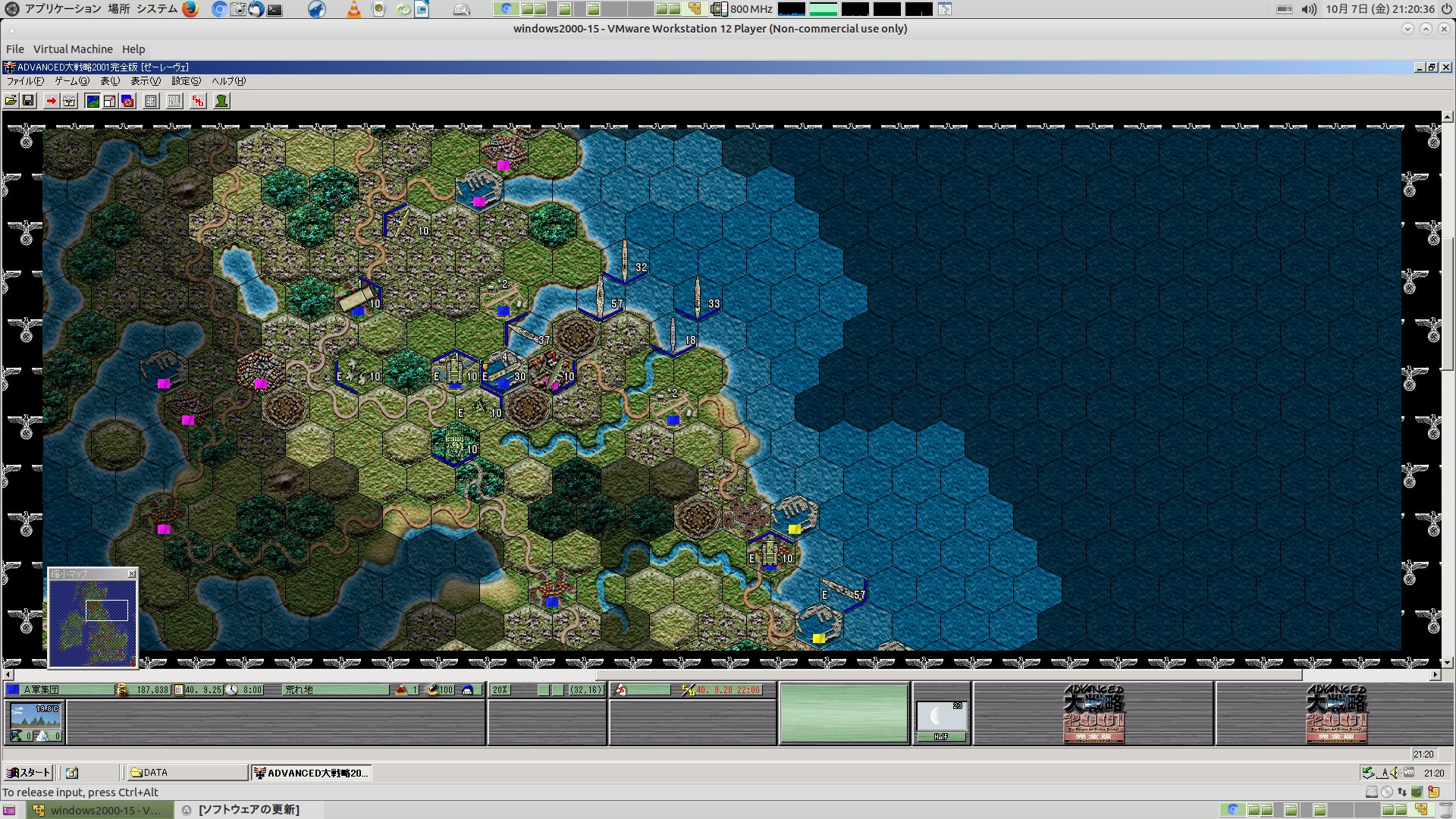Switch to the DATA taskbar button
1456x819 pixels.
[187, 773]
